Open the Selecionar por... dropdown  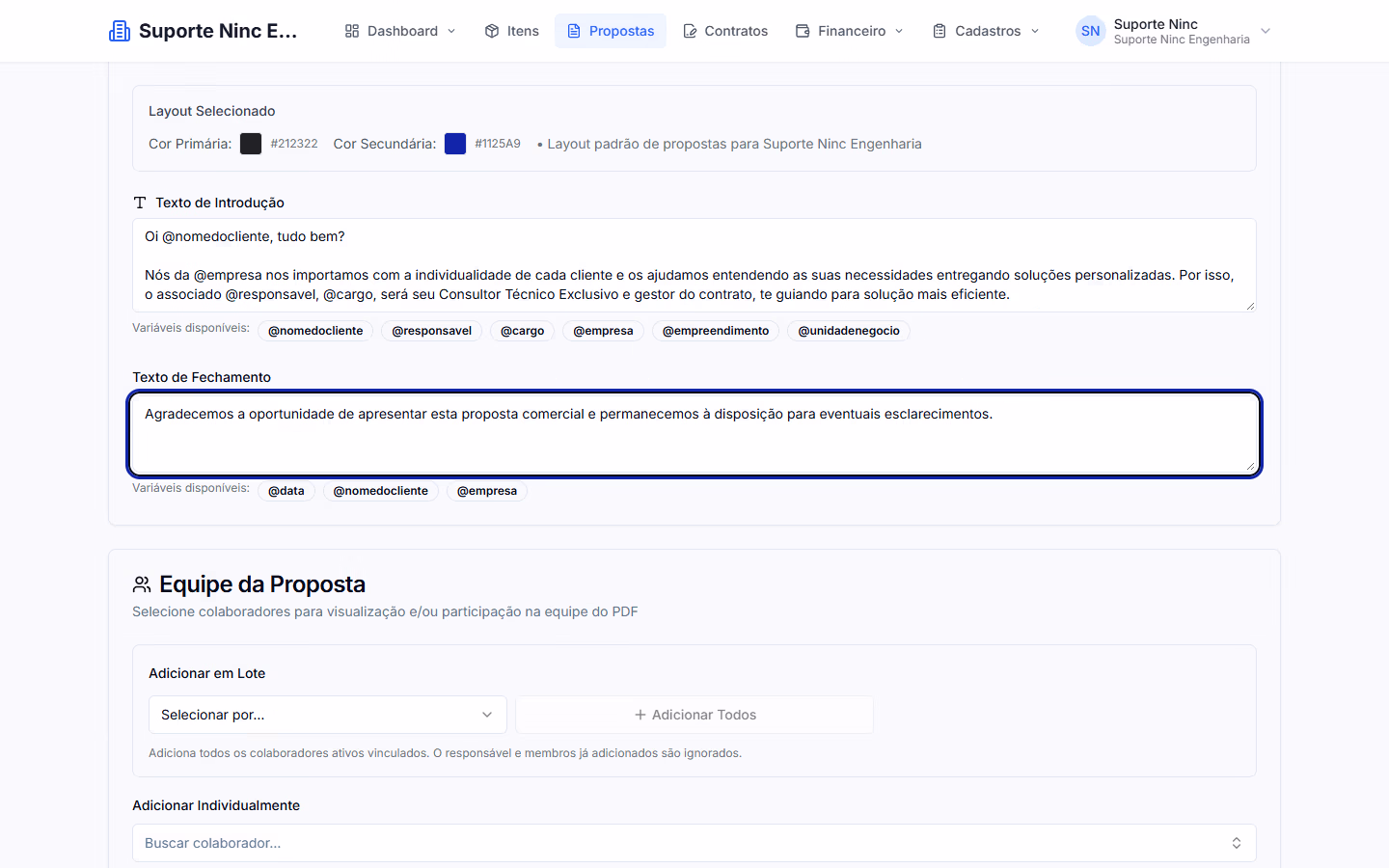click(328, 715)
